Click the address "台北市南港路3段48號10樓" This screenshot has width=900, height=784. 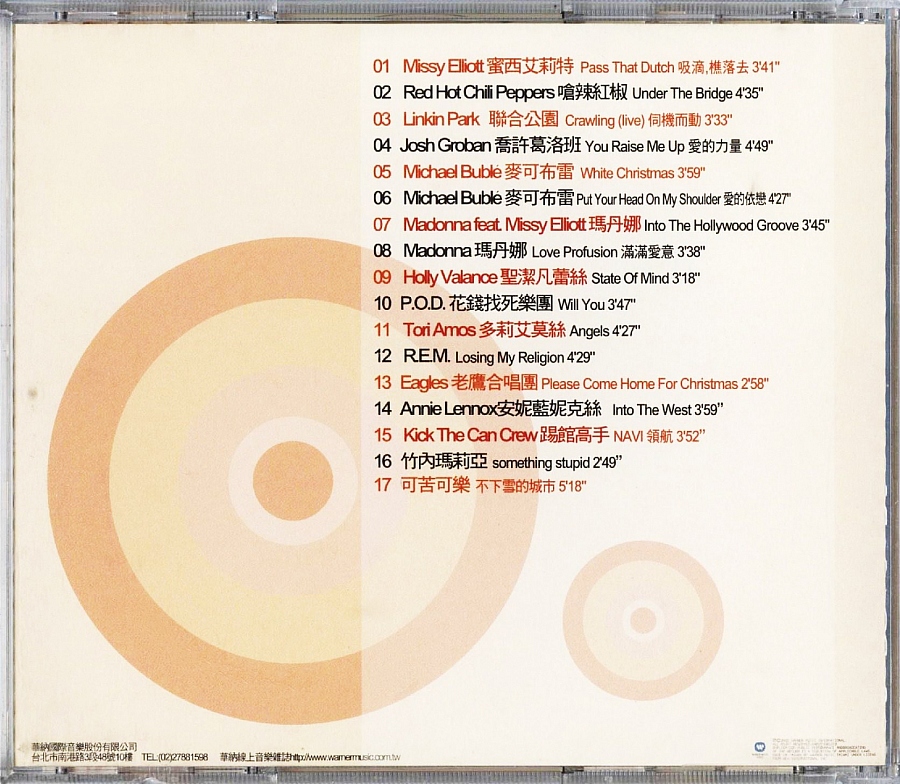[x=80, y=757]
